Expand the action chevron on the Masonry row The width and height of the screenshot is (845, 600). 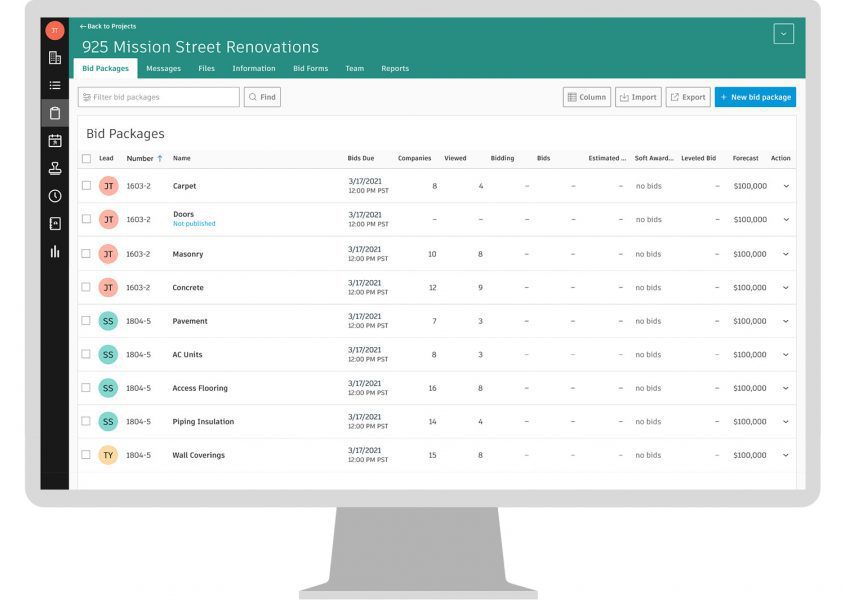(786, 253)
